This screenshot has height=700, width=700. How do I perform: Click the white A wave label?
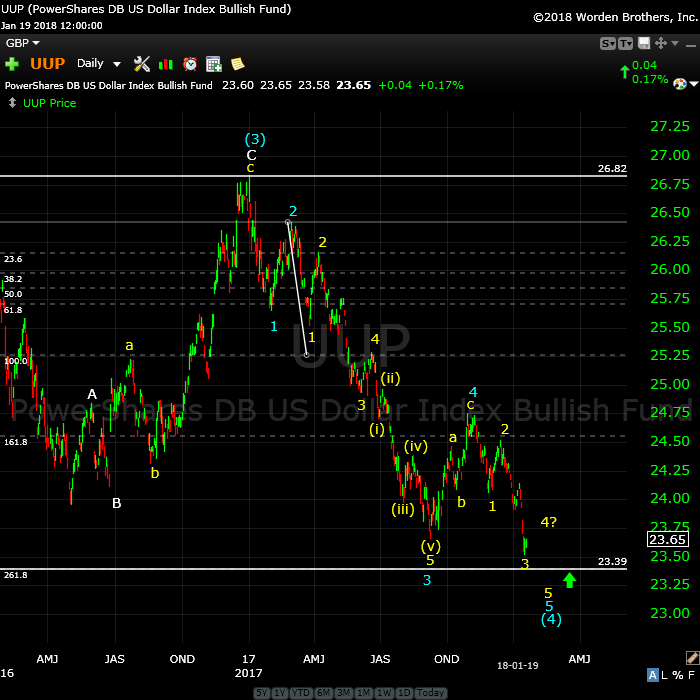tap(92, 394)
